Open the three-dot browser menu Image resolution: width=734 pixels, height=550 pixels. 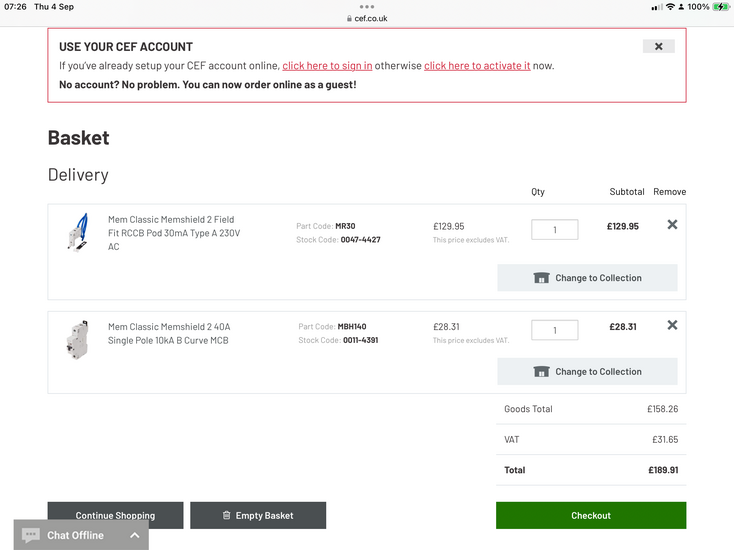367,7
